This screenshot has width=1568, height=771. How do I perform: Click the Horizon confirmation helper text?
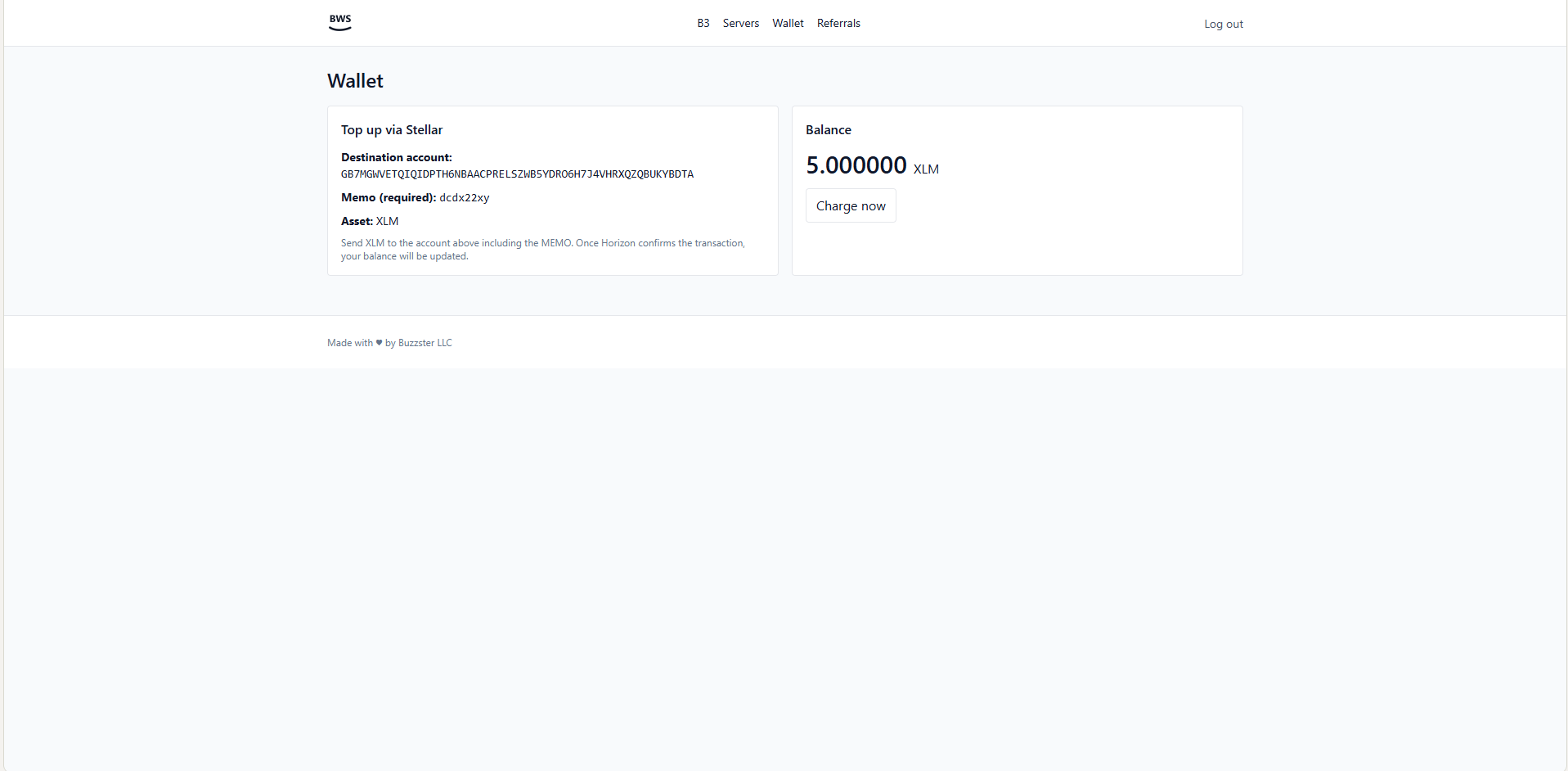542,249
